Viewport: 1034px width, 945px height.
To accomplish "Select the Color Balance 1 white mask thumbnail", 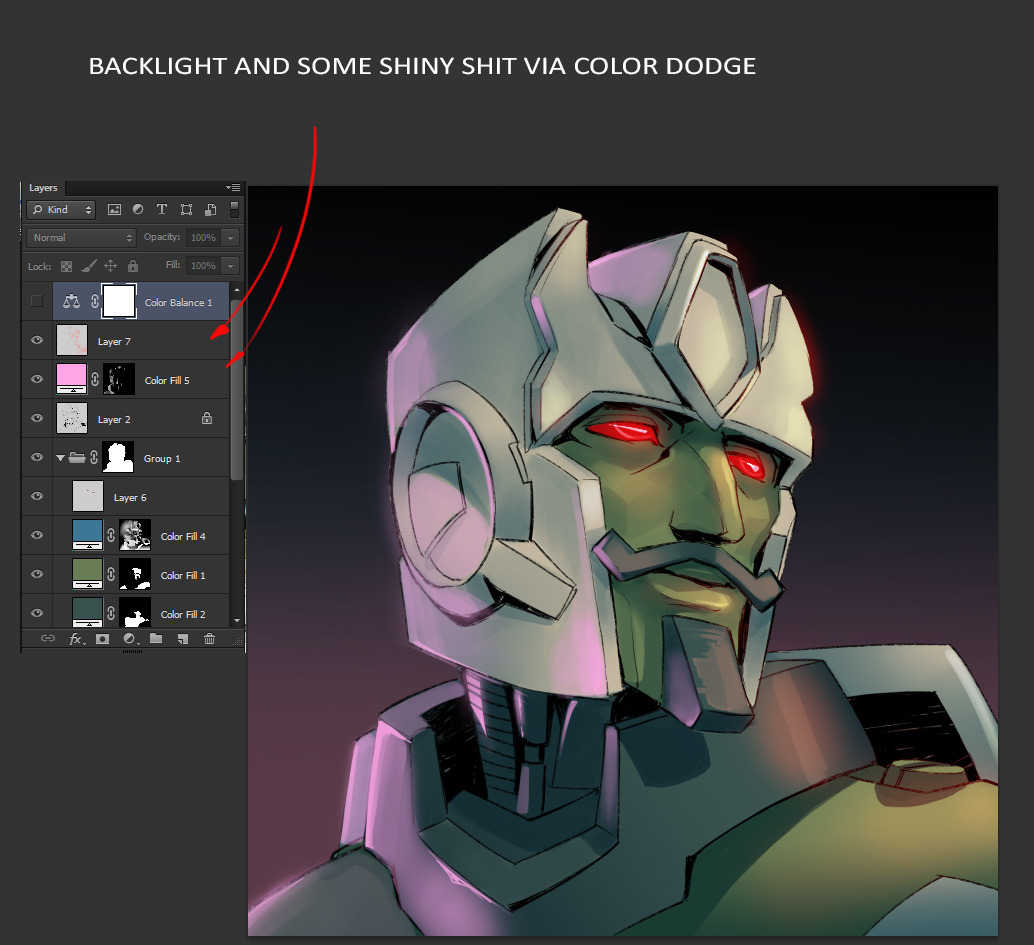I will click(x=119, y=301).
